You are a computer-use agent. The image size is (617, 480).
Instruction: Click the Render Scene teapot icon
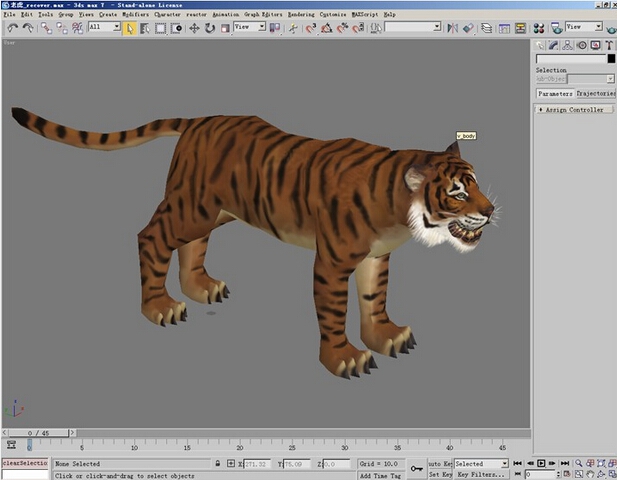[556, 28]
